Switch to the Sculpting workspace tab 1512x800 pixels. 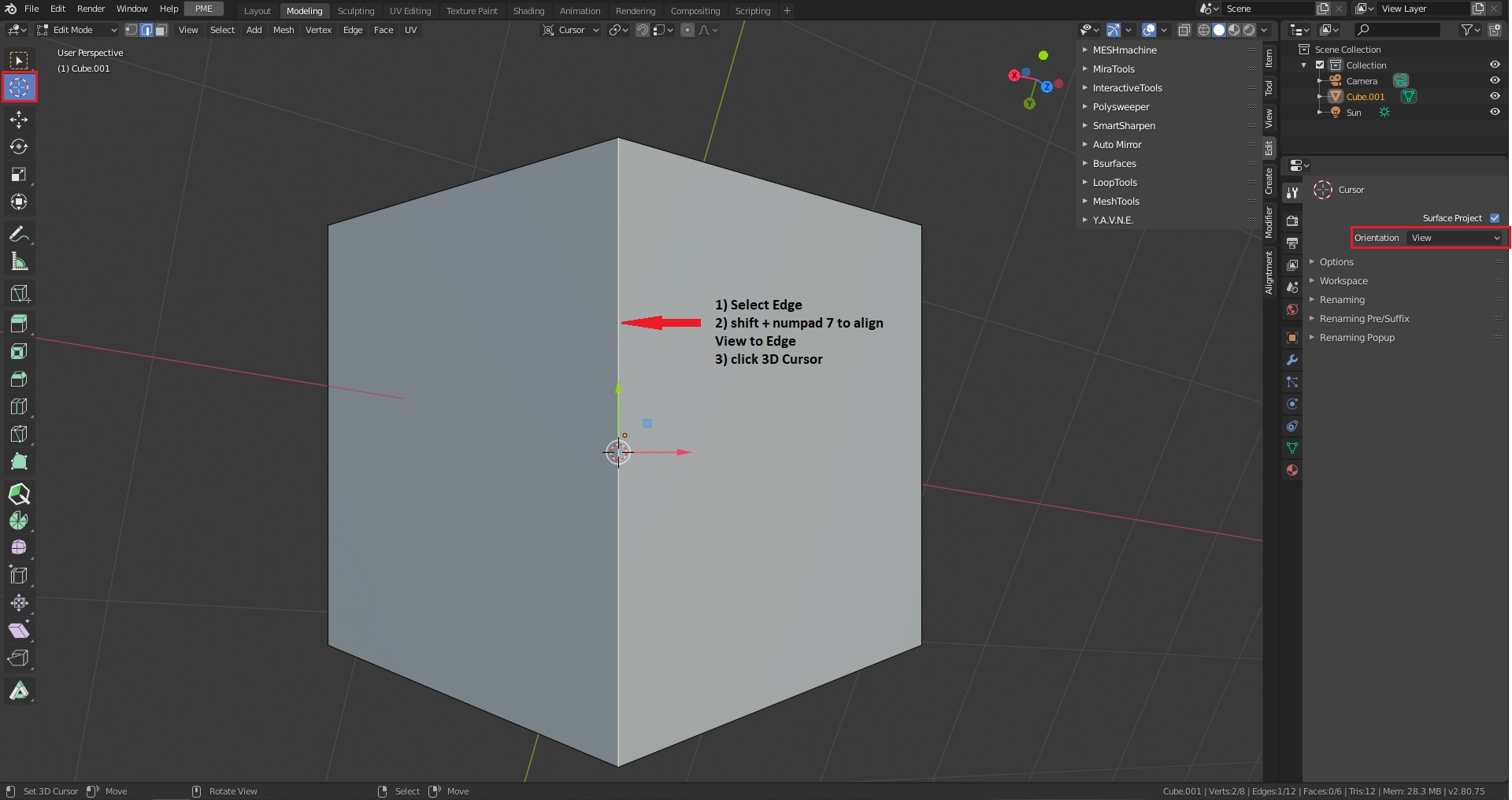click(x=356, y=10)
